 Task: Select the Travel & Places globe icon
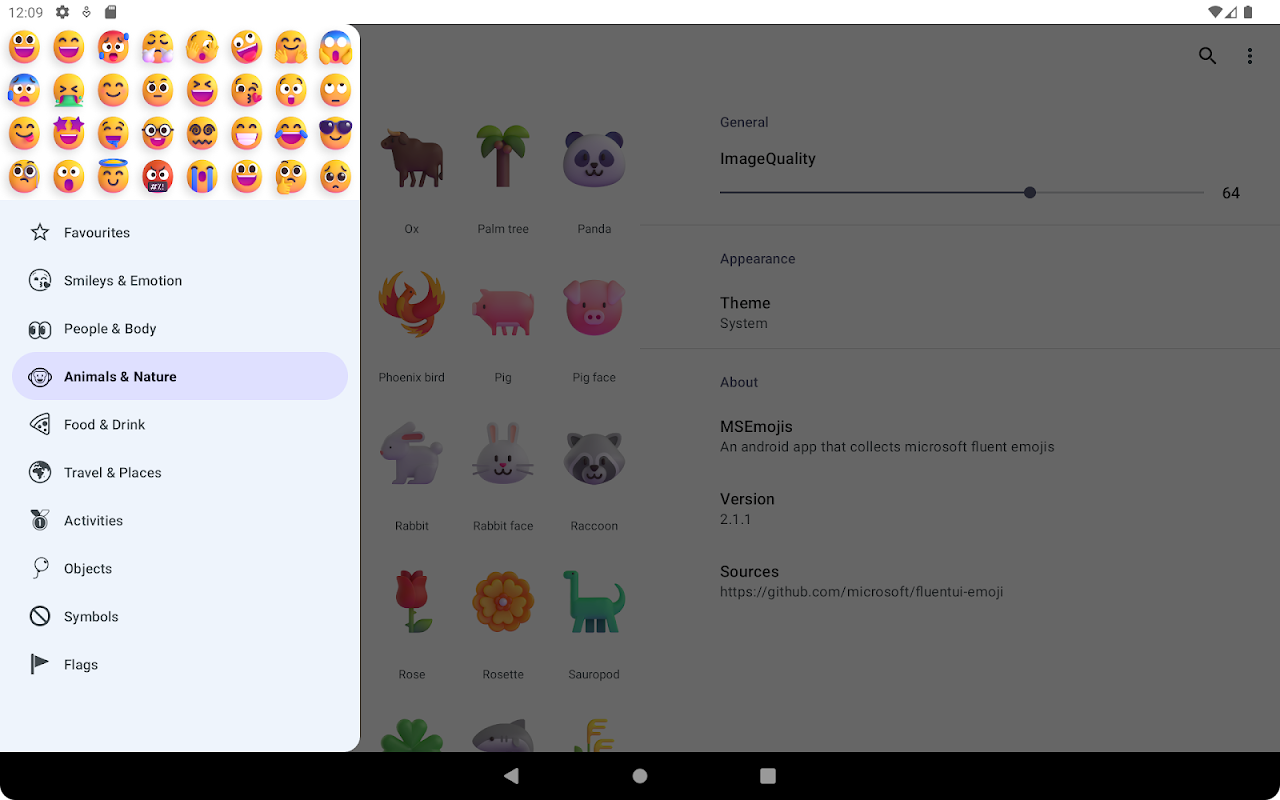point(40,472)
